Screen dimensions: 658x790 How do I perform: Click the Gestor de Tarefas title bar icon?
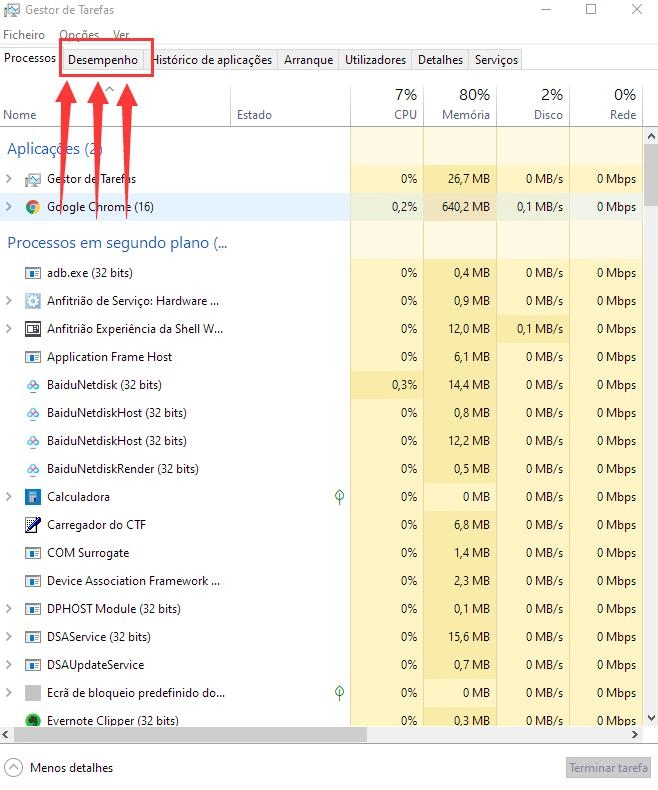coord(12,10)
